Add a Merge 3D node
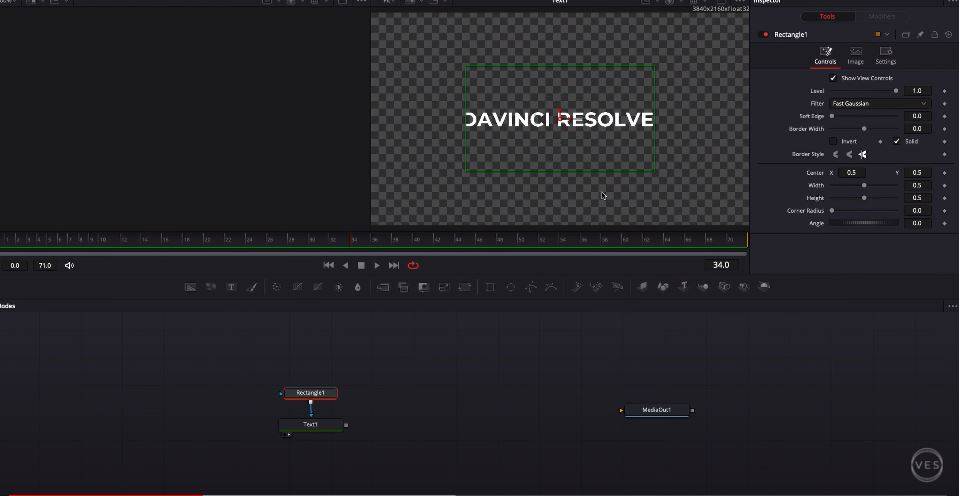Screen dimensions: 960x496 point(703,287)
